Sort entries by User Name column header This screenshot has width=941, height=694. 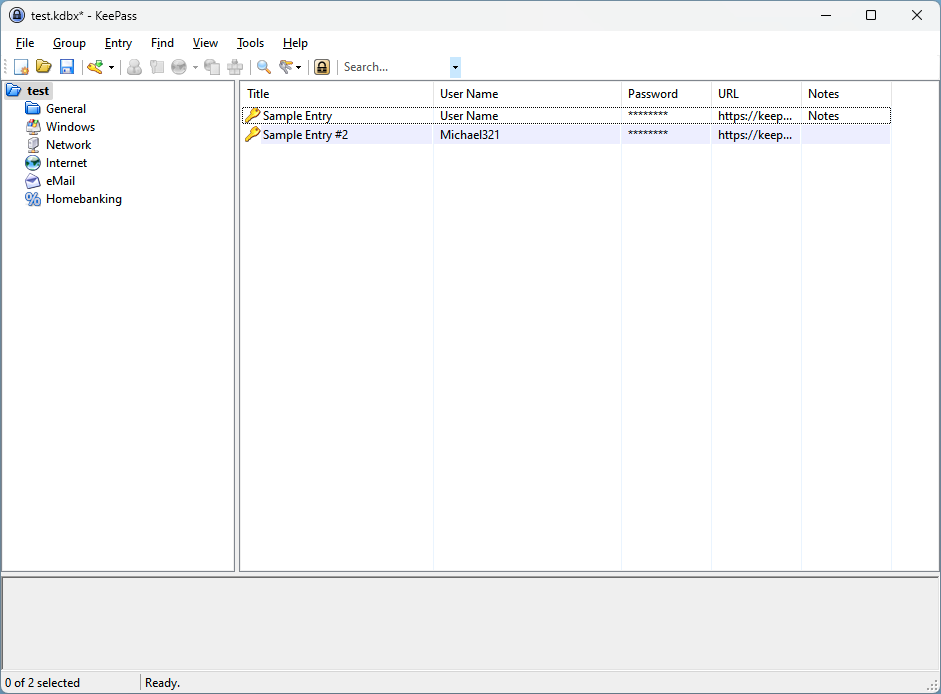click(527, 94)
